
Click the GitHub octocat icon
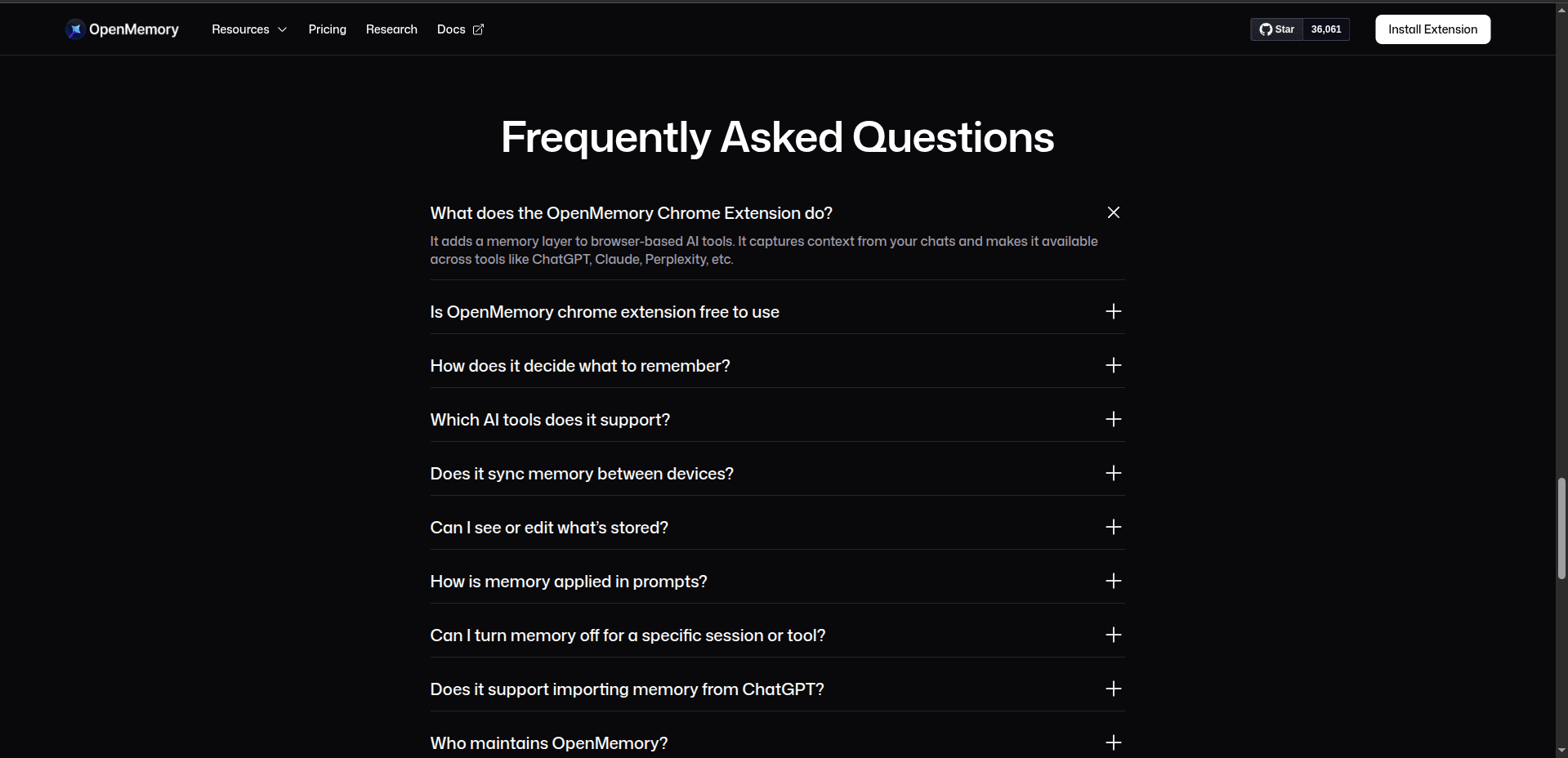click(1266, 29)
